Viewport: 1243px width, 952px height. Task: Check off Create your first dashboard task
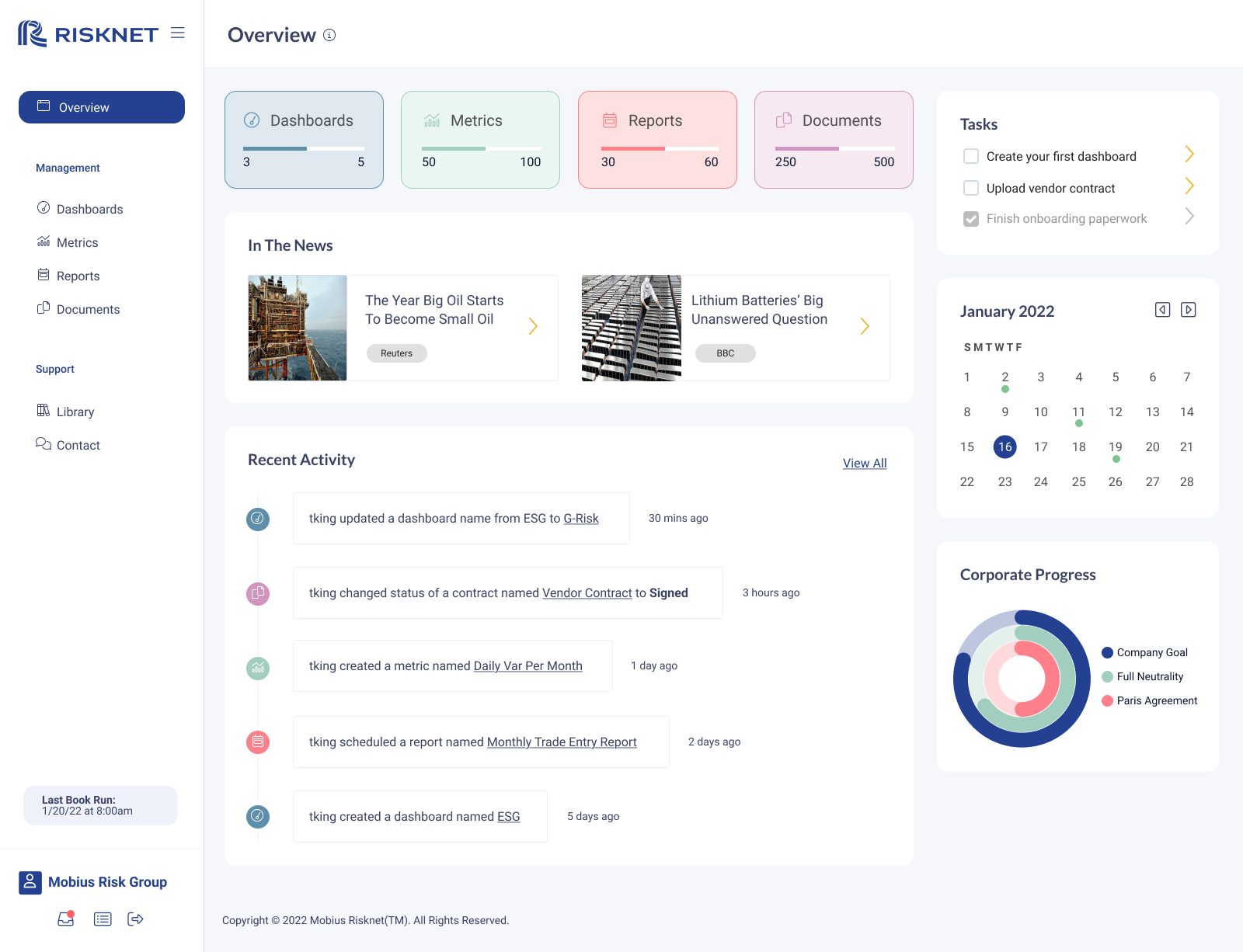971,156
